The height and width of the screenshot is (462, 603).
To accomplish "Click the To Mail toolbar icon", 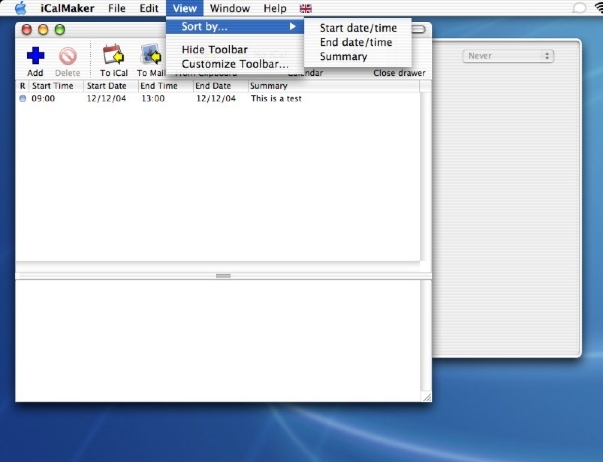I will 151,55.
